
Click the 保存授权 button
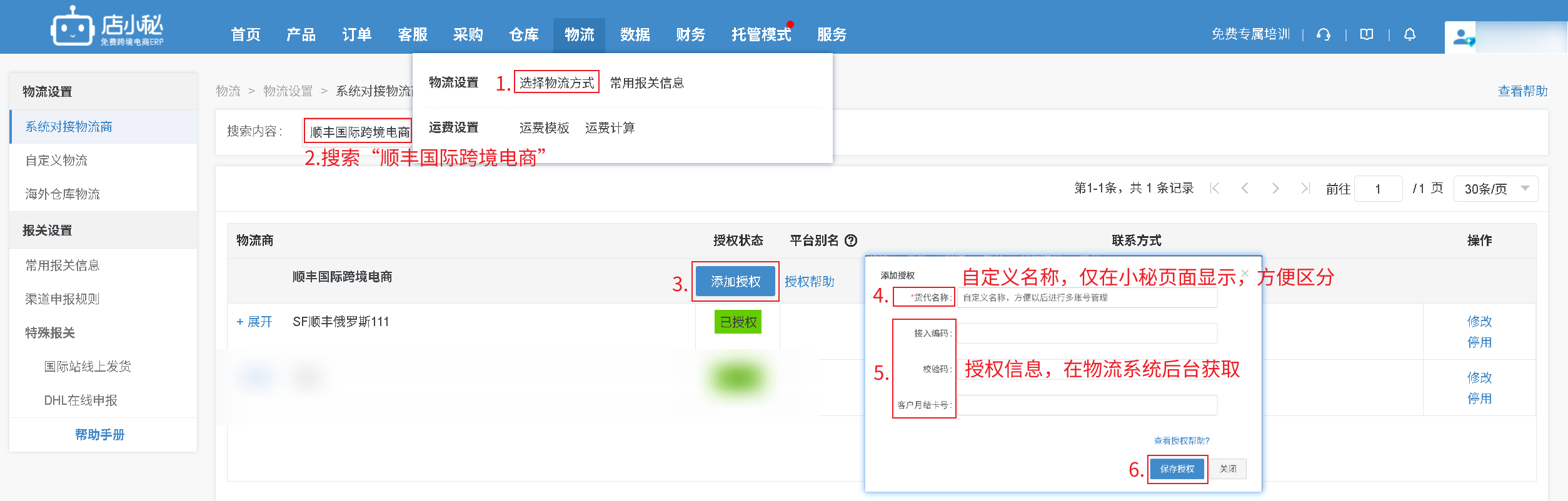(1177, 469)
